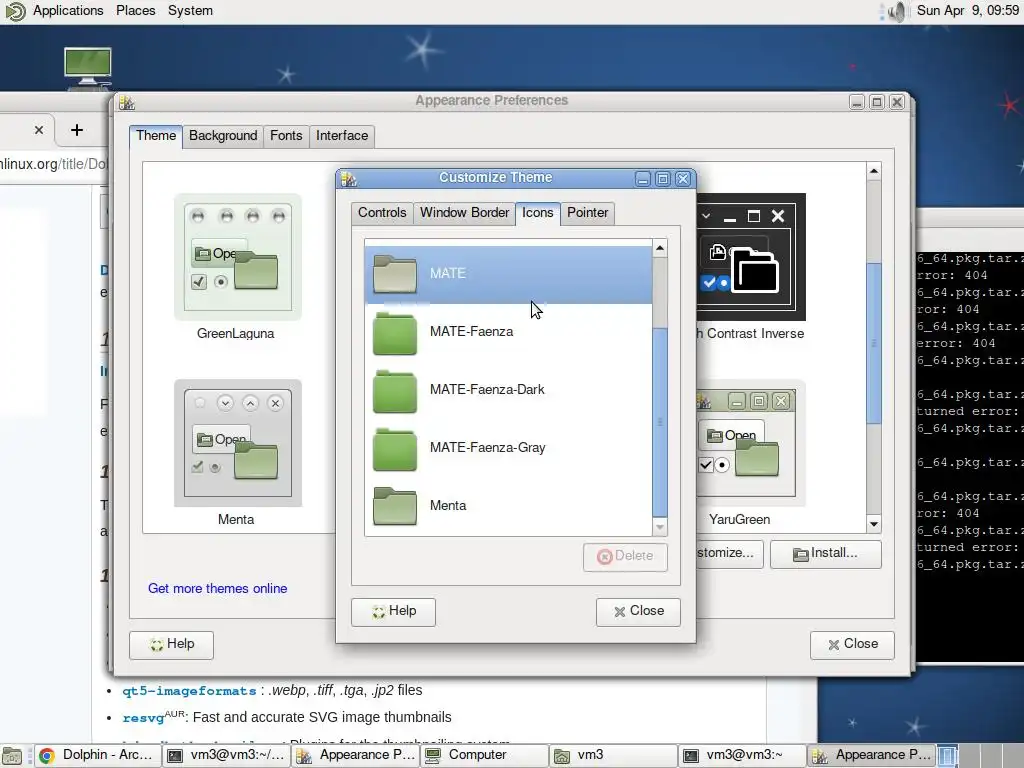Open the Get more themes online link

click(217, 588)
